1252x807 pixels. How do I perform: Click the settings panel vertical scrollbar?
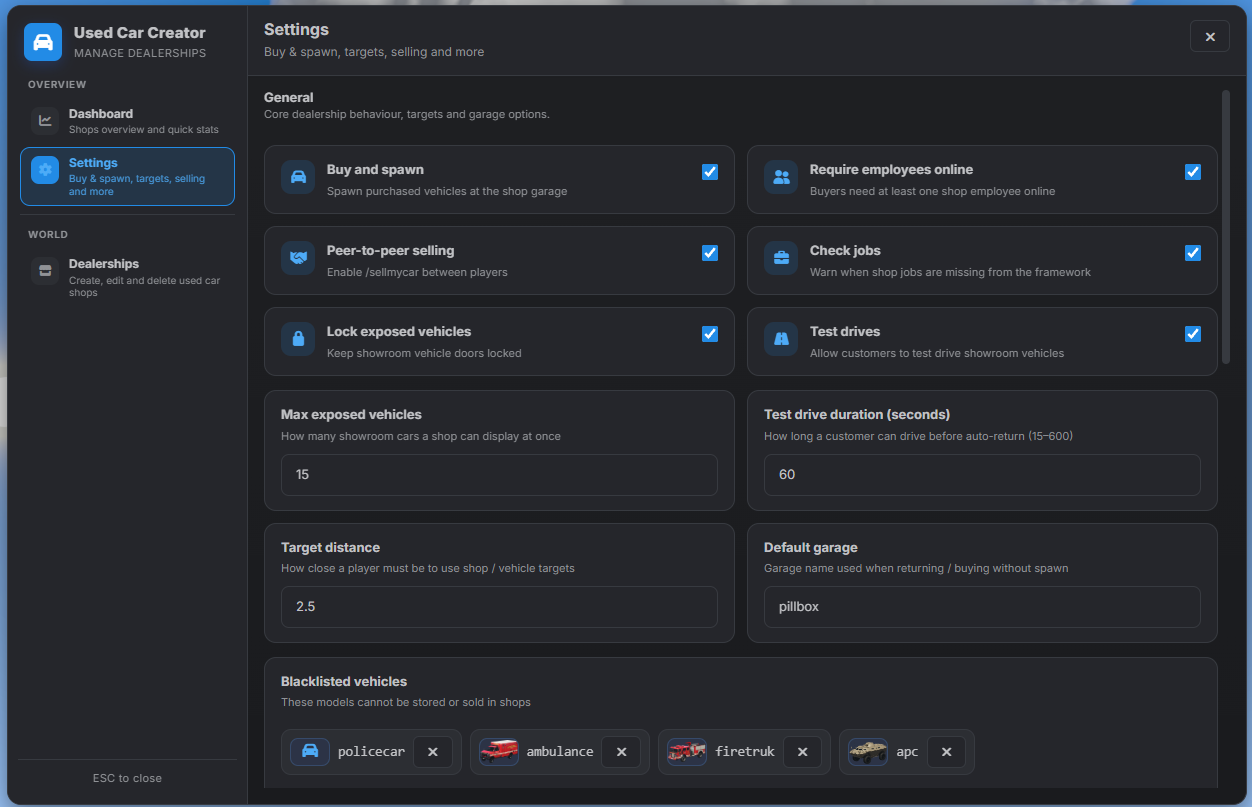(x=1226, y=228)
